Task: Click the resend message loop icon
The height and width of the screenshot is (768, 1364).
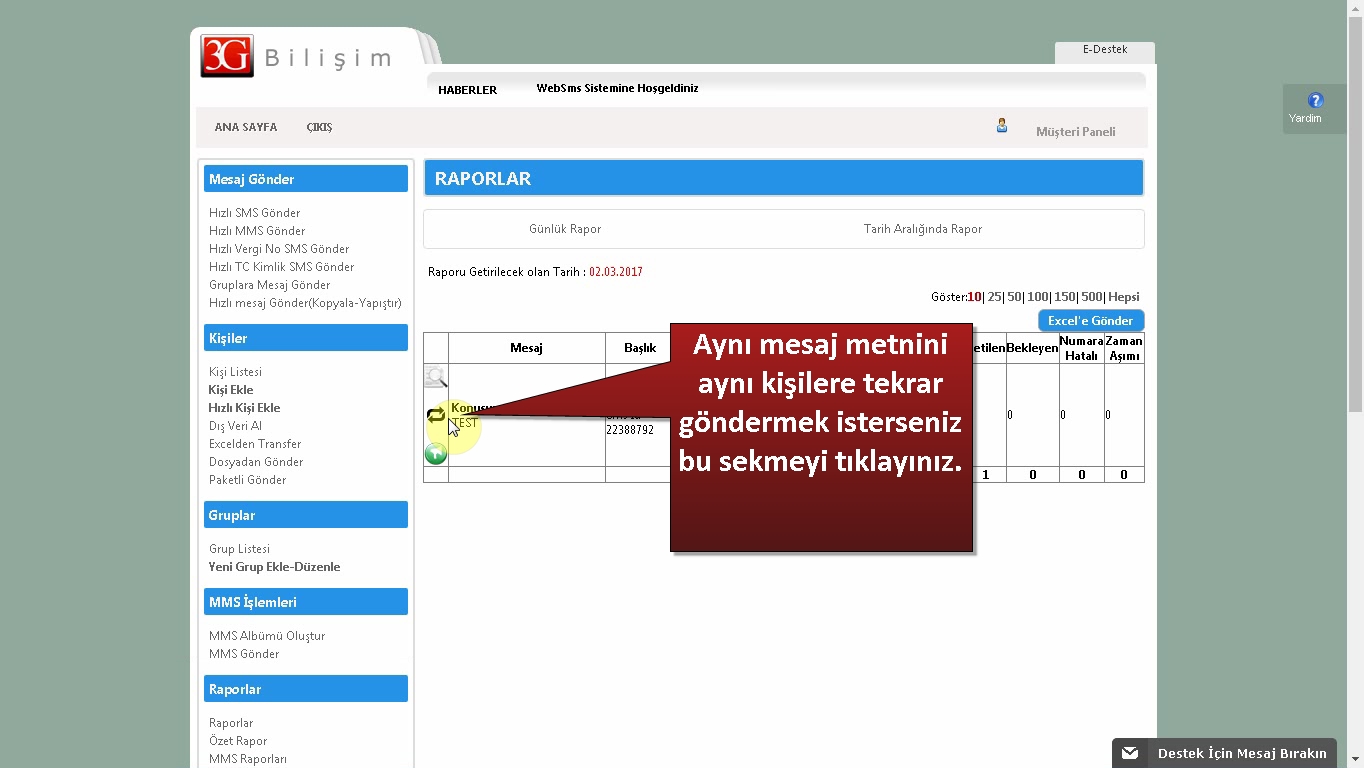Action: tap(435, 415)
